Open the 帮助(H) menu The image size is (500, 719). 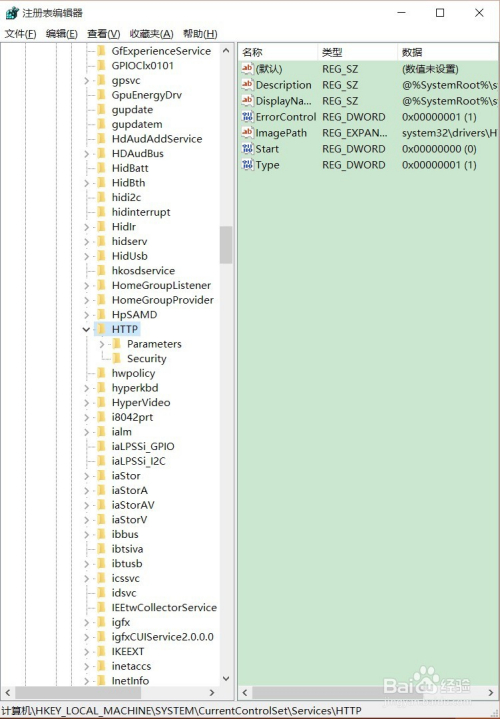(x=200, y=33)
